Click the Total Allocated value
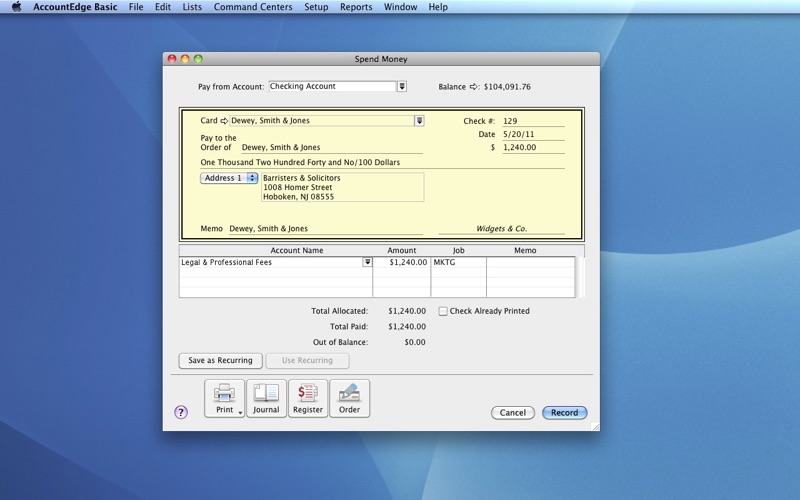This screenshot has width=800, height=500. [x=407, y=311]
